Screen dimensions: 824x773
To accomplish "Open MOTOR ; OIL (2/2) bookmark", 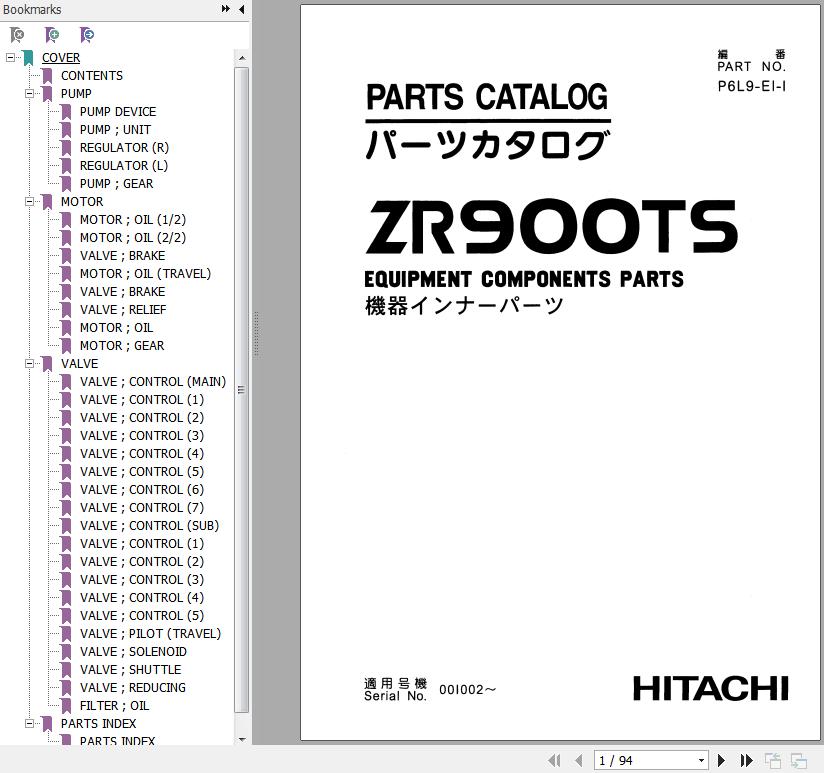I will point(132,238).
